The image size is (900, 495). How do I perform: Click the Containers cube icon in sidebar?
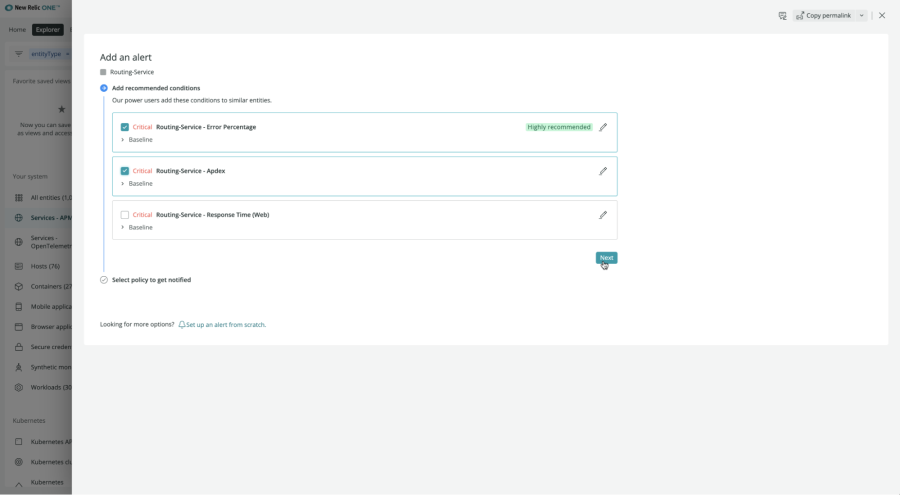pos(19,286)
